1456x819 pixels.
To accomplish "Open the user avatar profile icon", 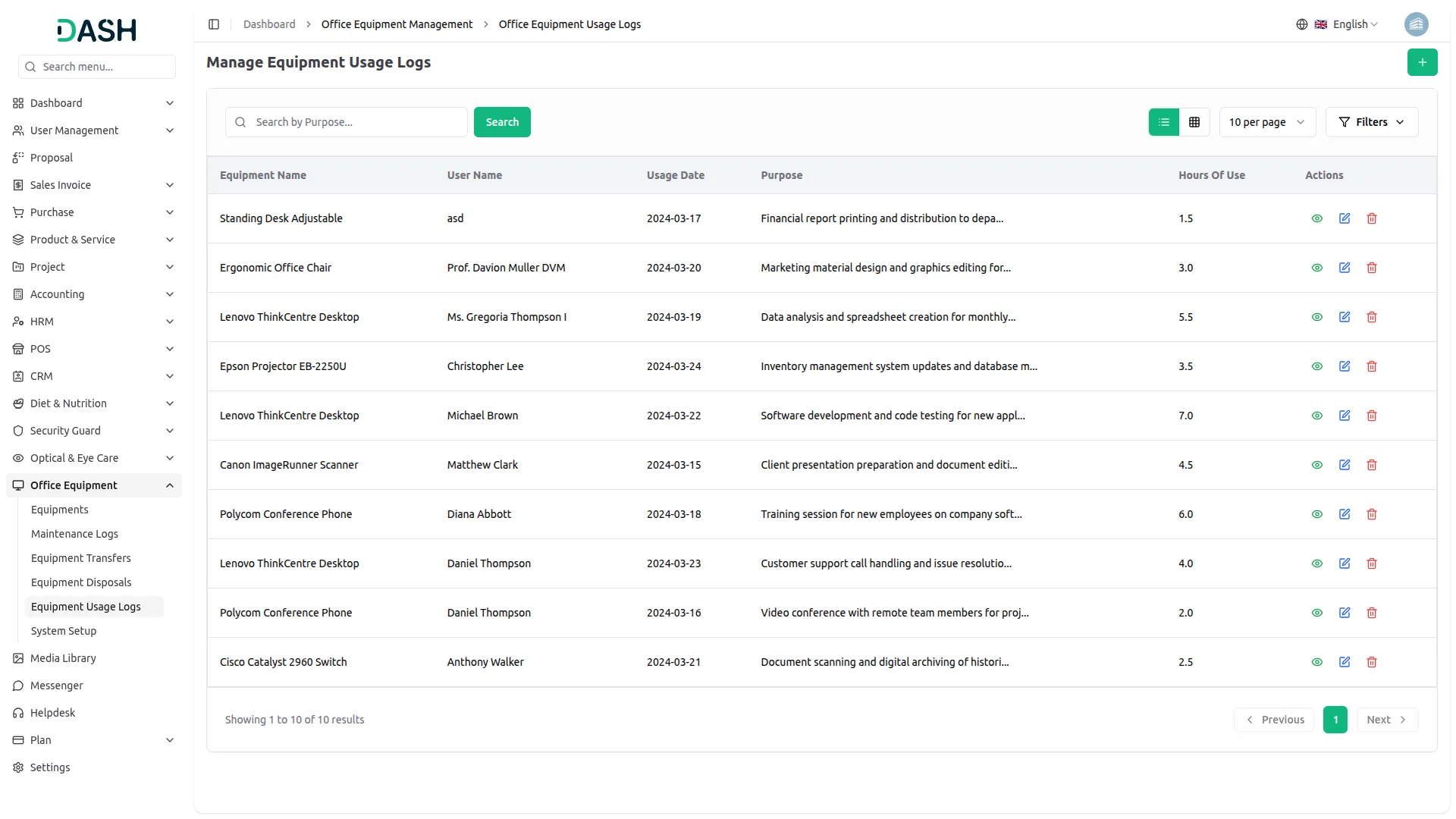I will pyautogui.click(x=1416, y=24).
